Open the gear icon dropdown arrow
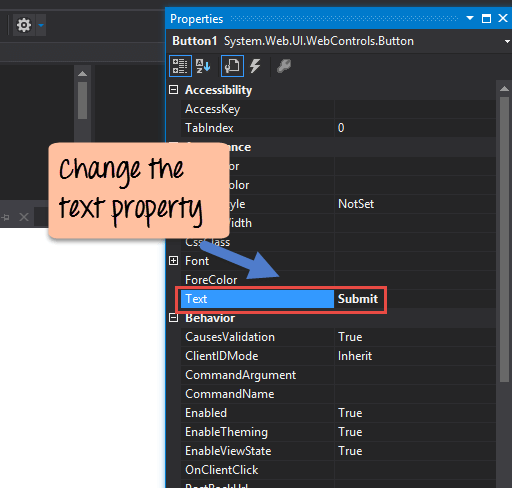This screenshot has height=488, width=512. point(41,25)
